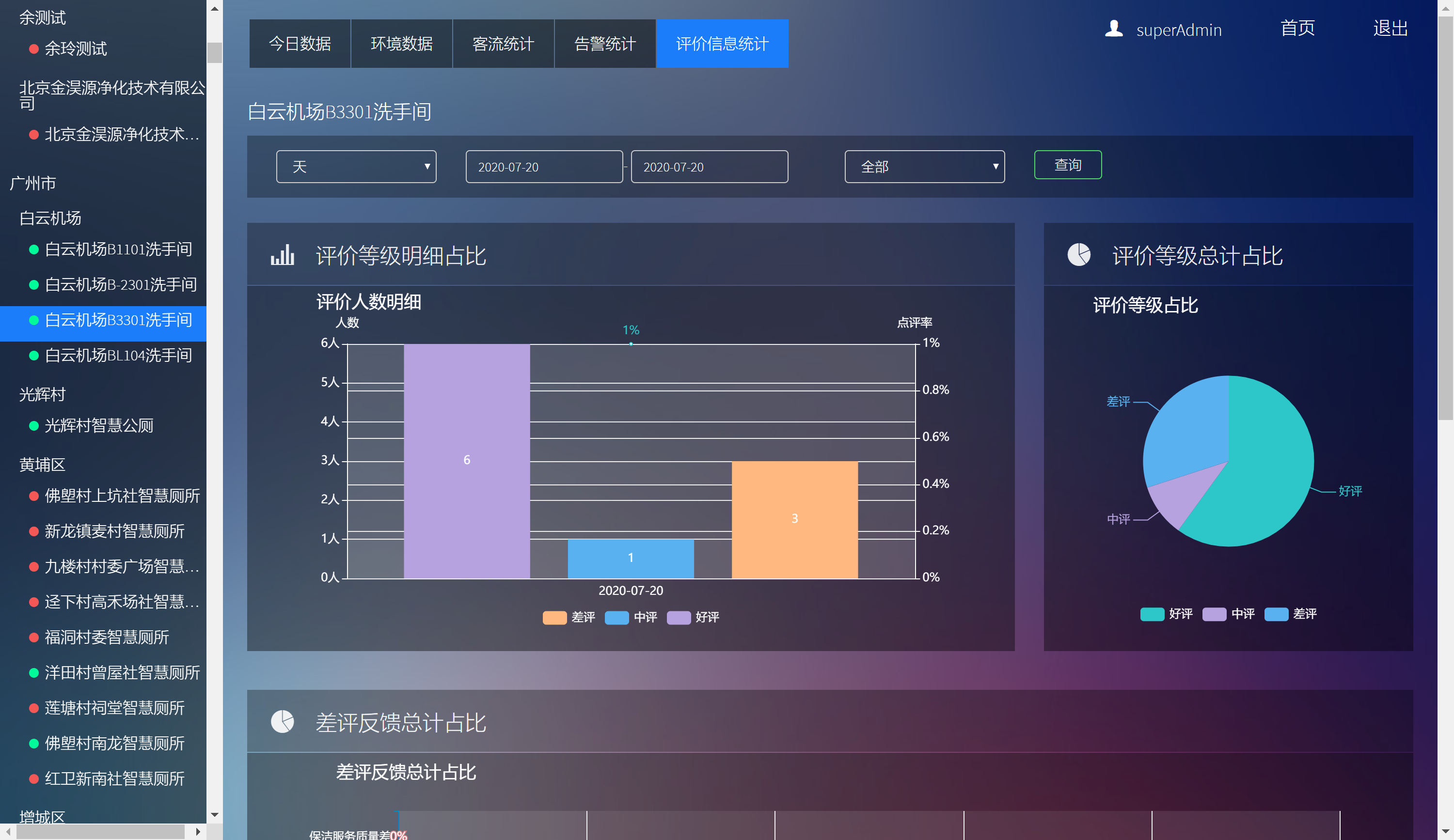Screen dimensions: 1454x840
Task: Click the green status dot for 光辉村智慧公厕
Action: tap(34, 426)
